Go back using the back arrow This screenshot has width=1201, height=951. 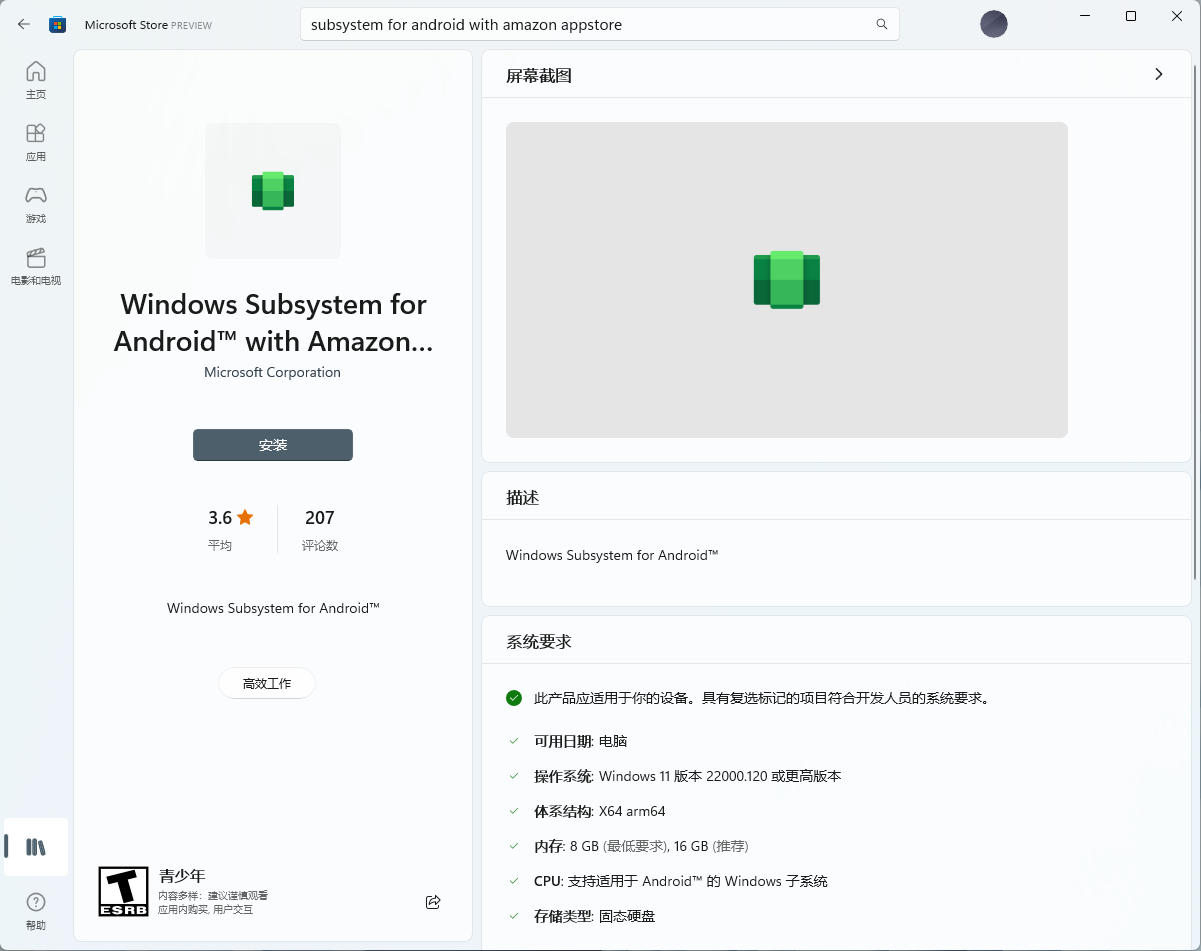point(24,24)
